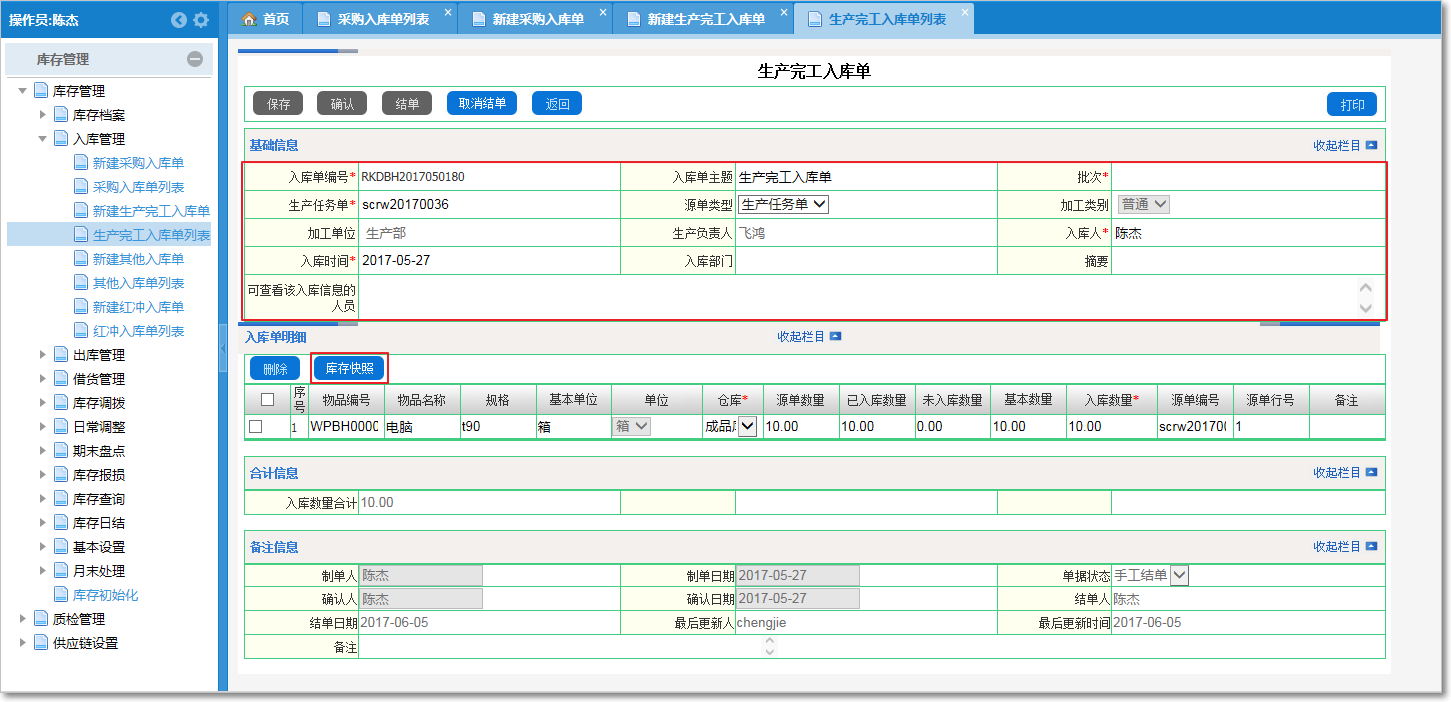This screenshot has width=1451, height=702.
Task: Click the back arrow icon in sidebar header
Action: pos(179,20)
